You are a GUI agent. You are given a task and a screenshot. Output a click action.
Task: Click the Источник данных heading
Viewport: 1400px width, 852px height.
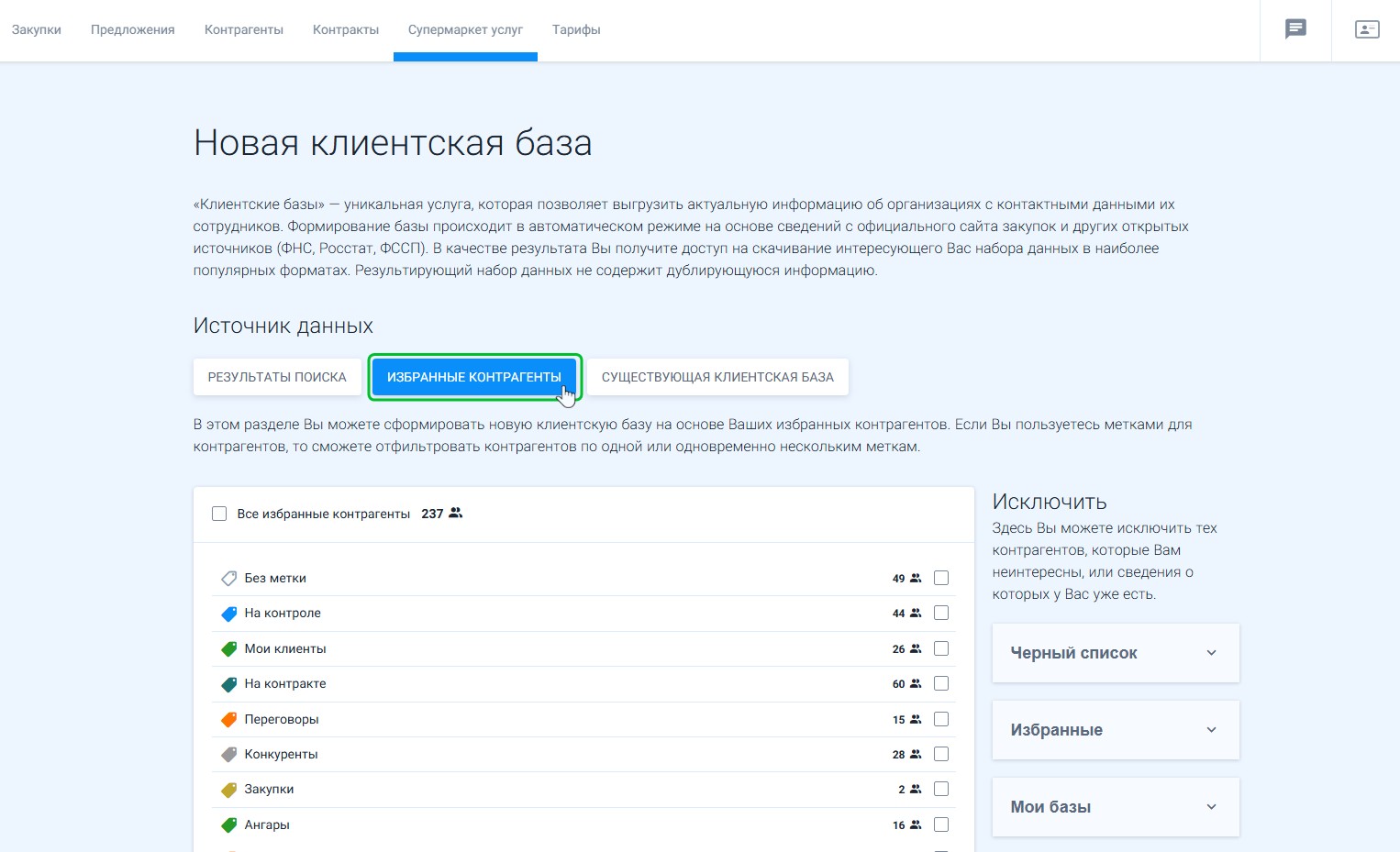(283, 326)
